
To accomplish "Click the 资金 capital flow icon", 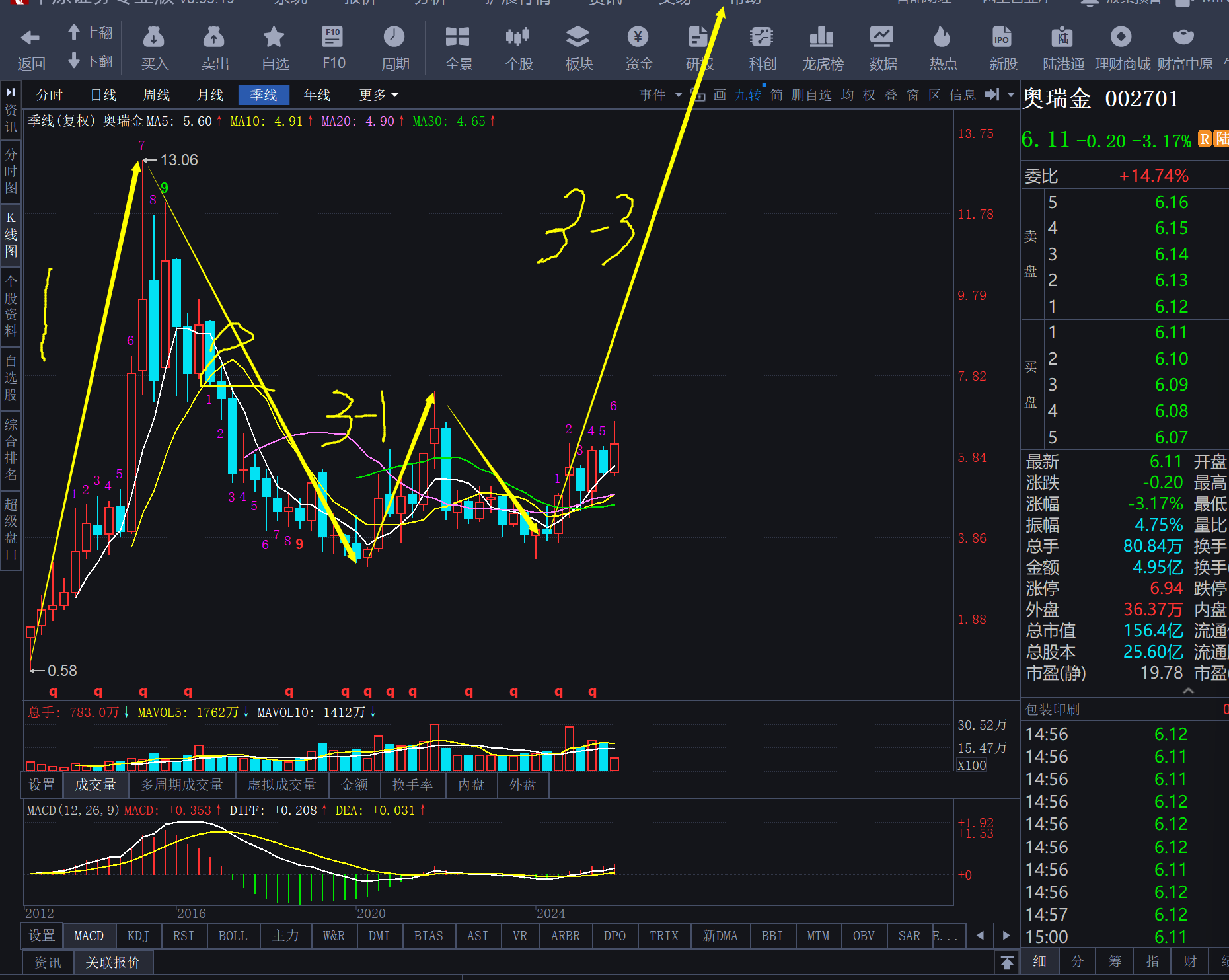I will point(638,46).
